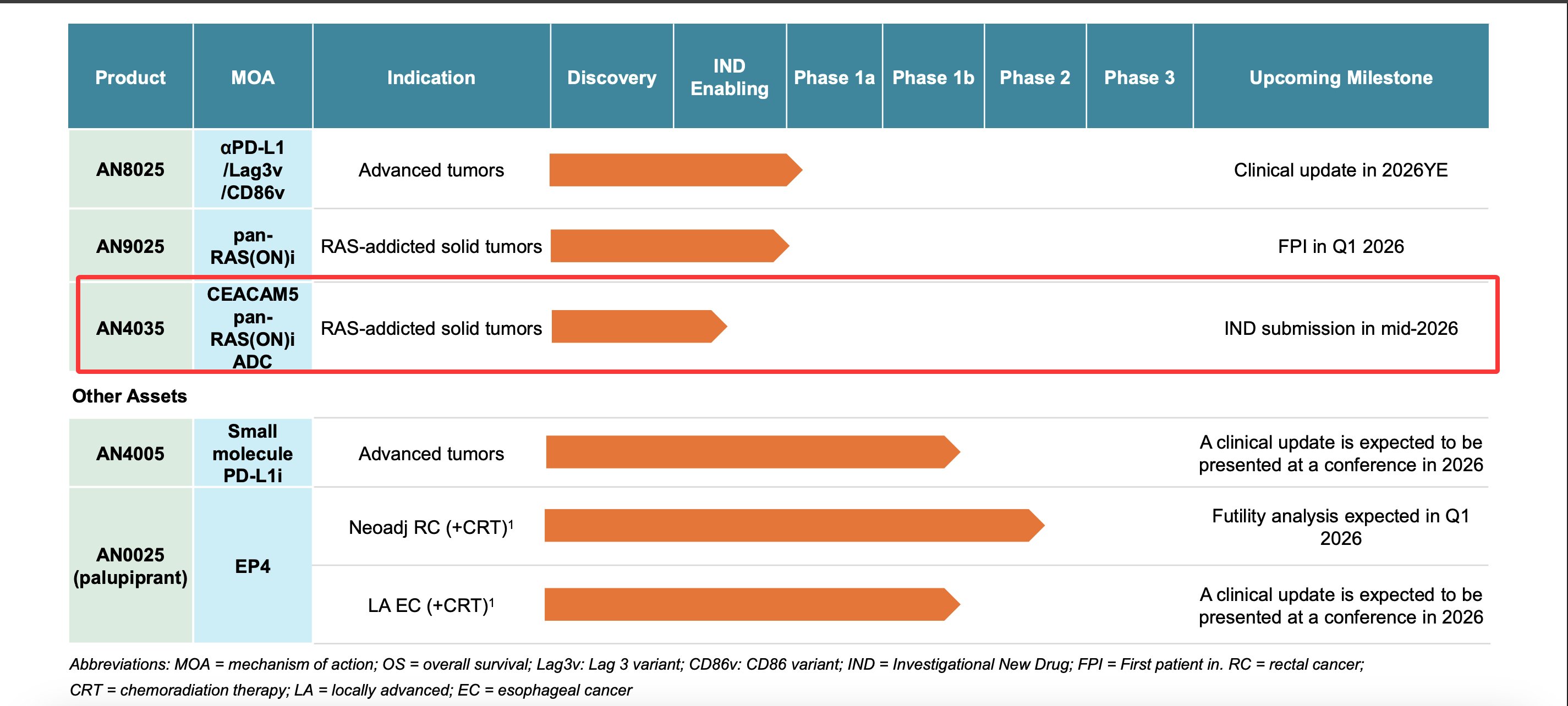This screenshot has height=706, width=1568.
Task: Click the AN0025 (palupiprant) product label
Action: (x=130, y=566)
